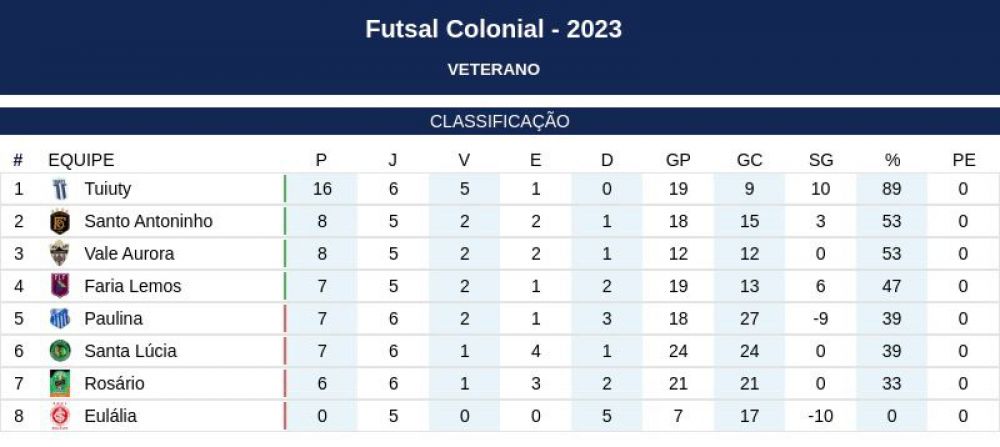
Task: Click the CLASSIFICAÇÃO section bar
Action: (x=500, y=121)
